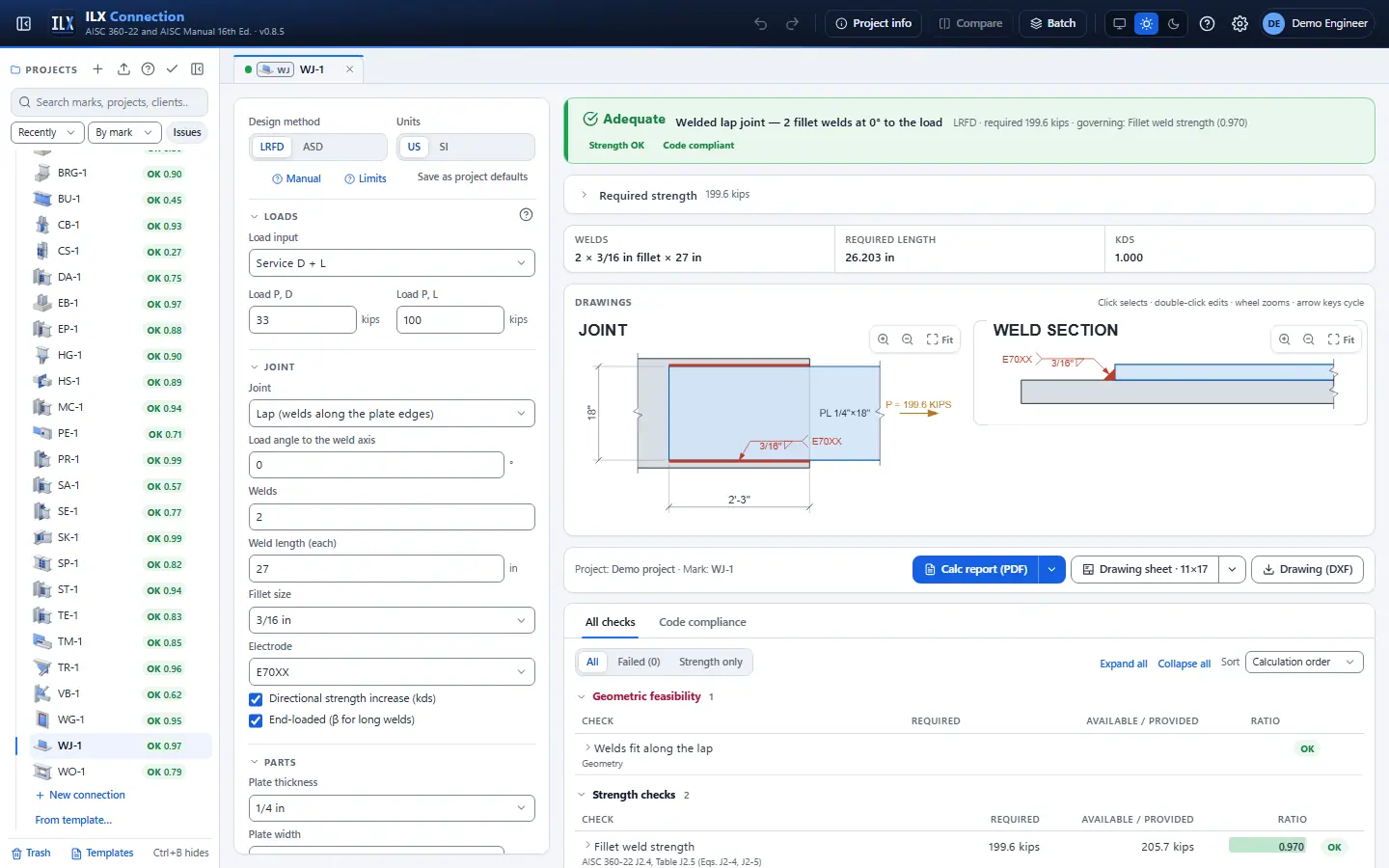The height and width of the screenshot is (868, 1389).
Task: Click the Weld length (each) input field
Action: (x=376, y=569)
